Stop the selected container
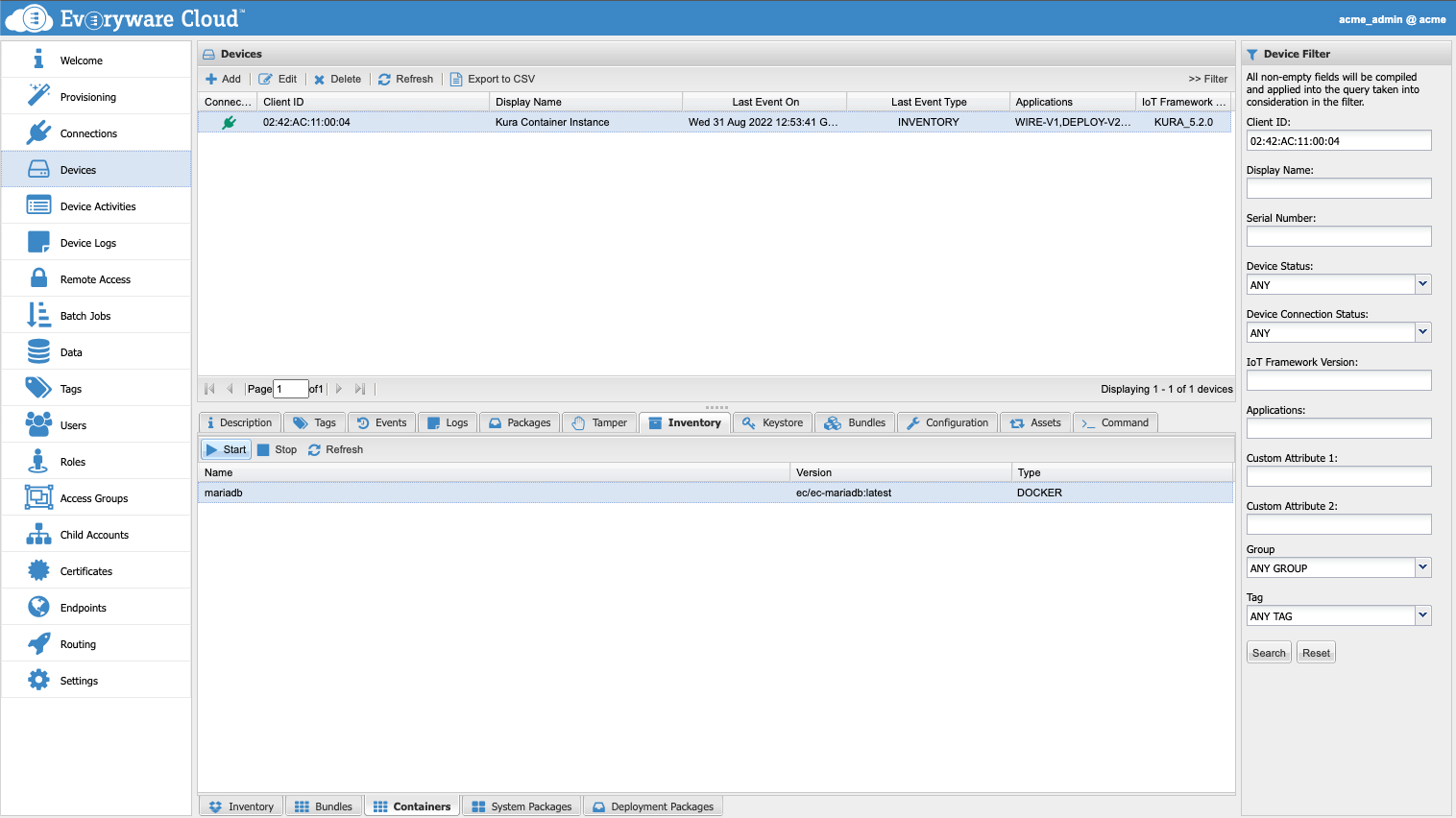This screenshot has height=818, width=1456. click(278, 449)
